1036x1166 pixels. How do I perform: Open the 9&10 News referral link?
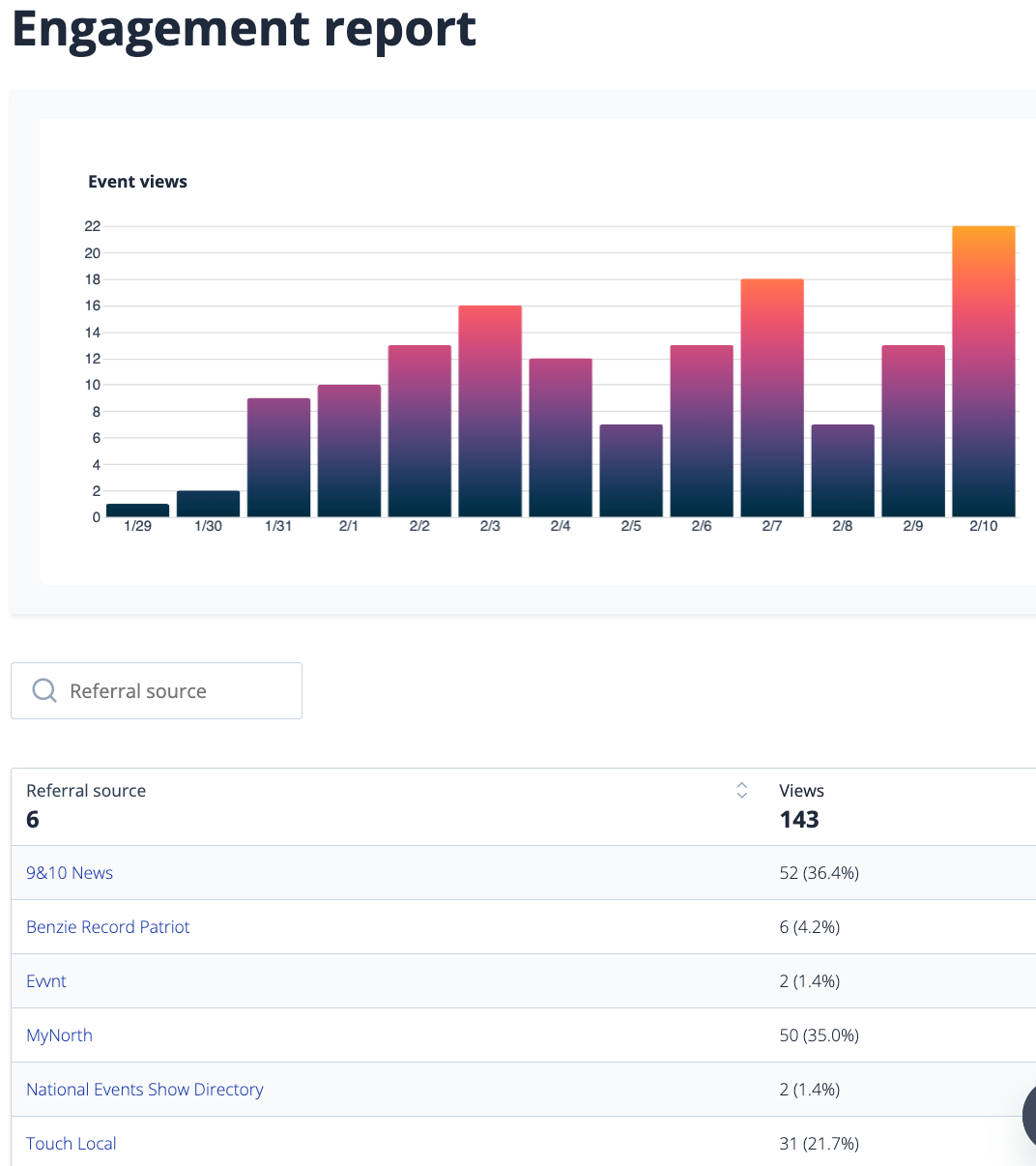[x=70, y=873]
